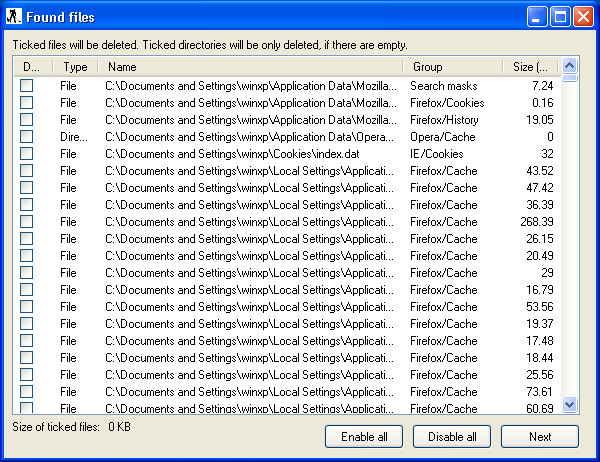Click the D... column header
This screenshot has height=462, width=600.
pos(33,67)
